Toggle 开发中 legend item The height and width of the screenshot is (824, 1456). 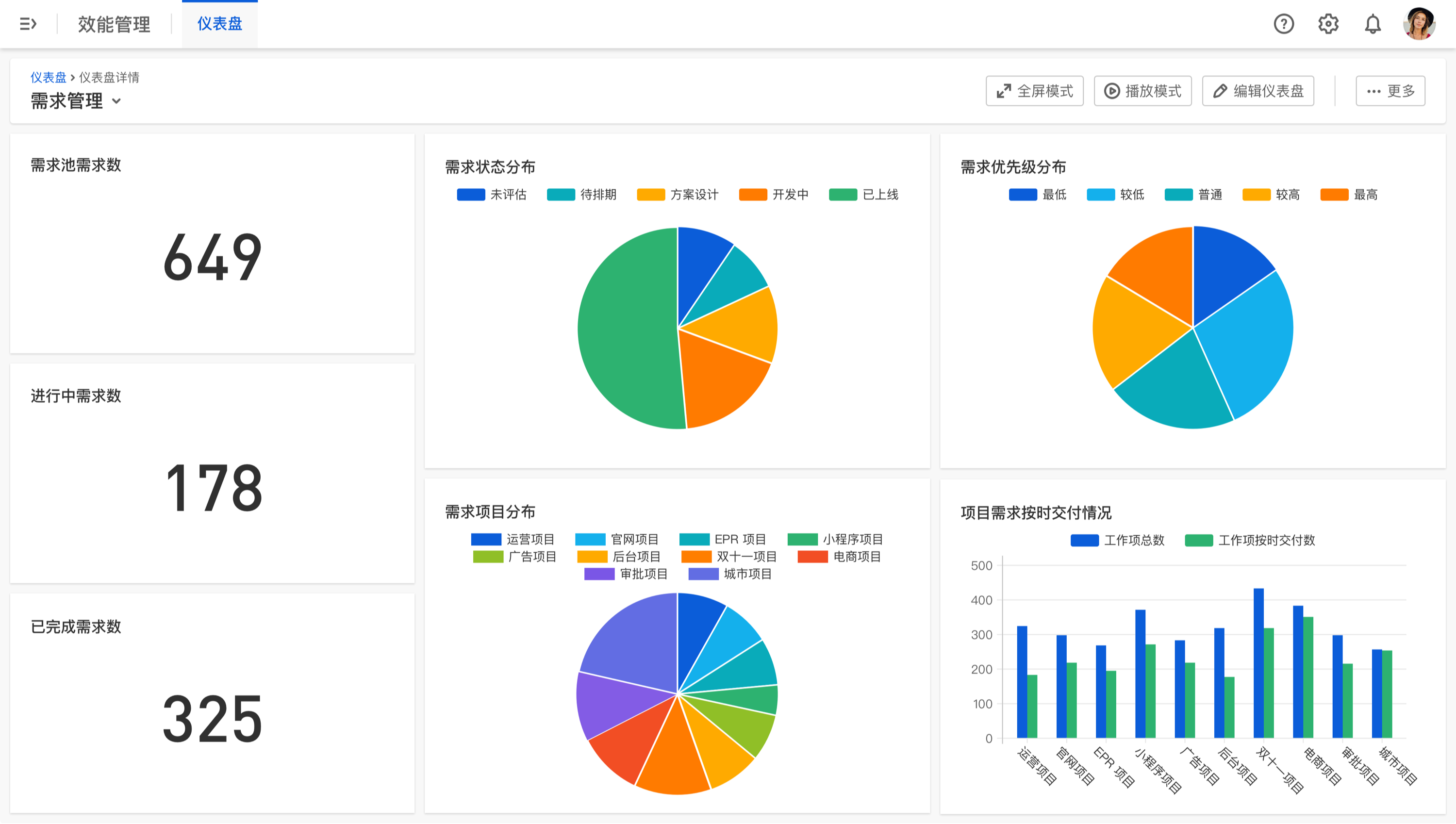coord(774,195)
